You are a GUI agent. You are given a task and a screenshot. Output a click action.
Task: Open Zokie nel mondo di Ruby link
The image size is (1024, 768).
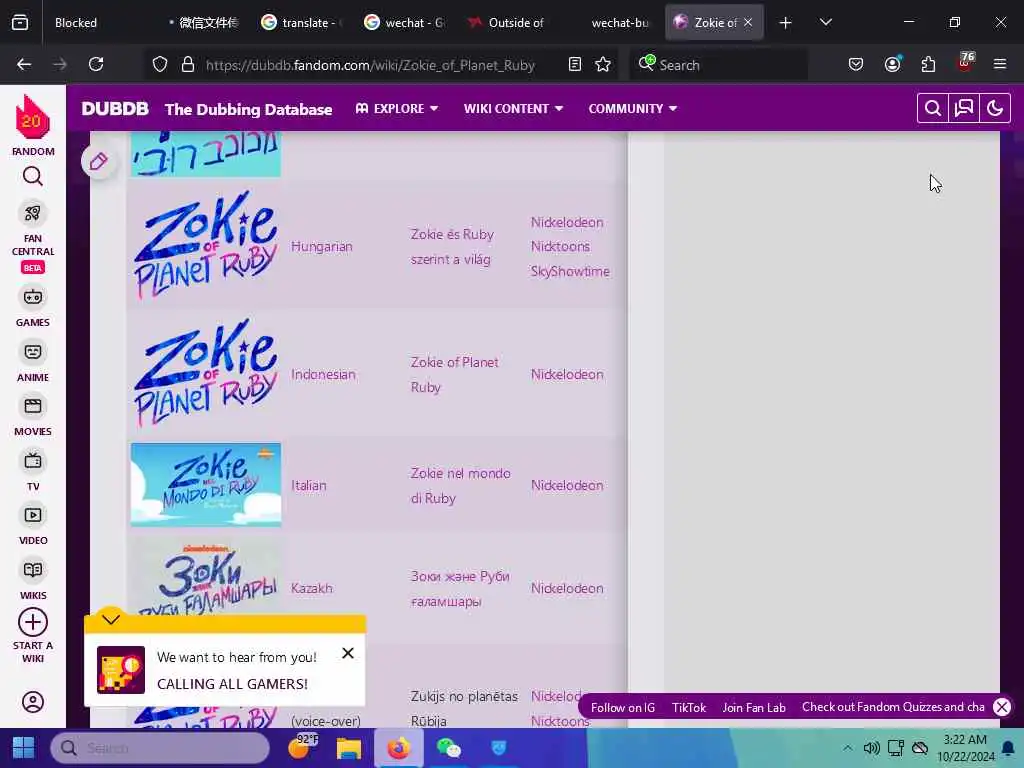point(460,486)
